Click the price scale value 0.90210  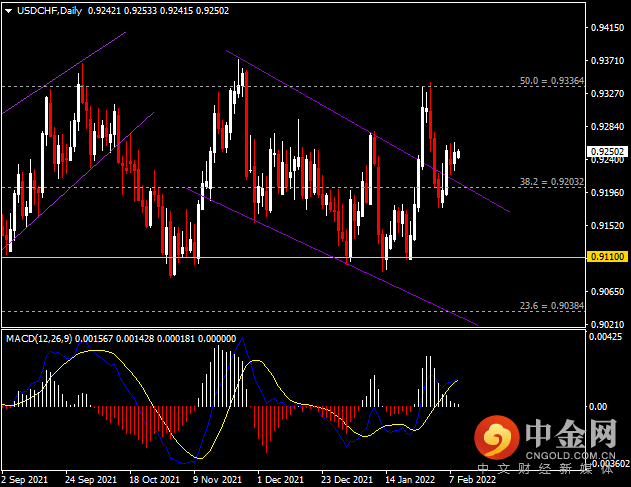[607, 324]
